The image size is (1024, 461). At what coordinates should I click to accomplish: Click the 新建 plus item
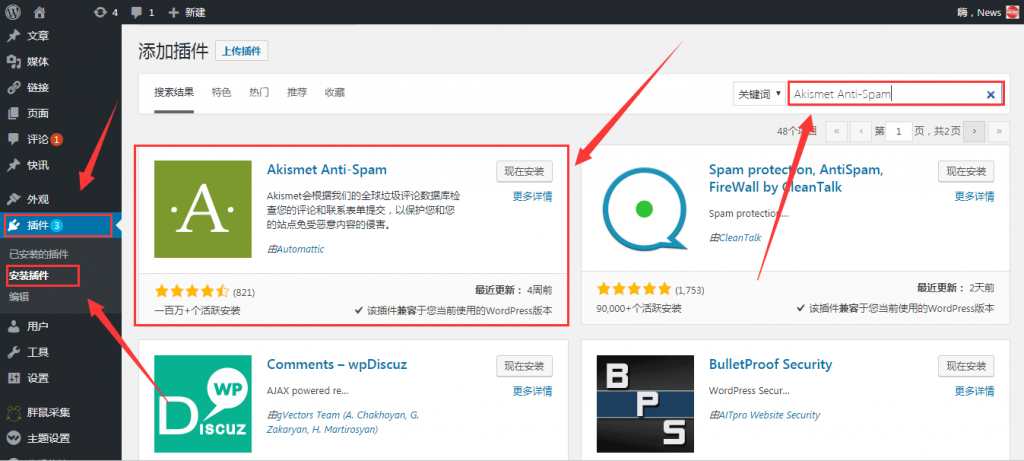click(x=187, y=12)
